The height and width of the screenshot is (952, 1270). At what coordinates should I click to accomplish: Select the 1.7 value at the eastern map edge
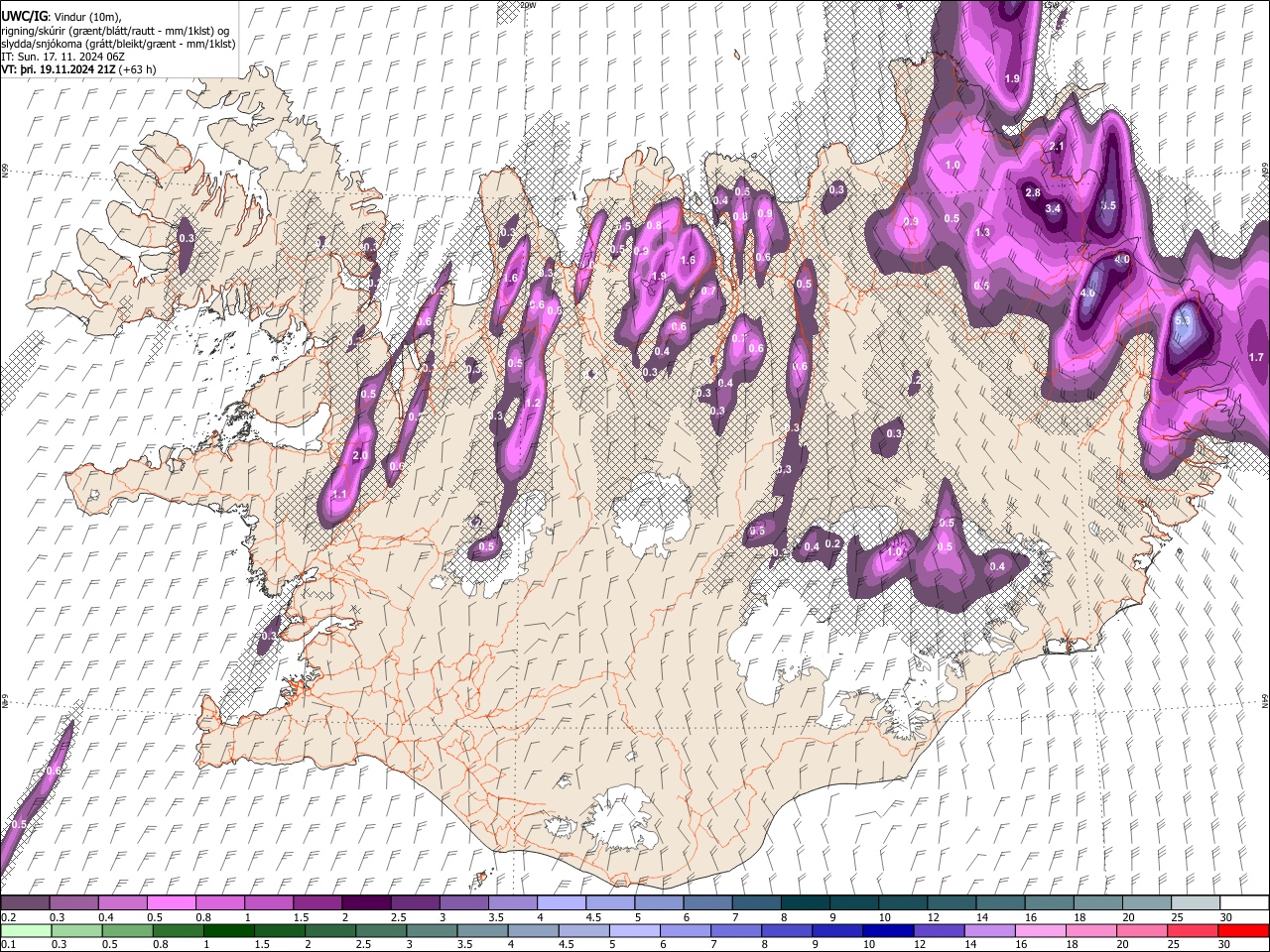point(1256,357)
